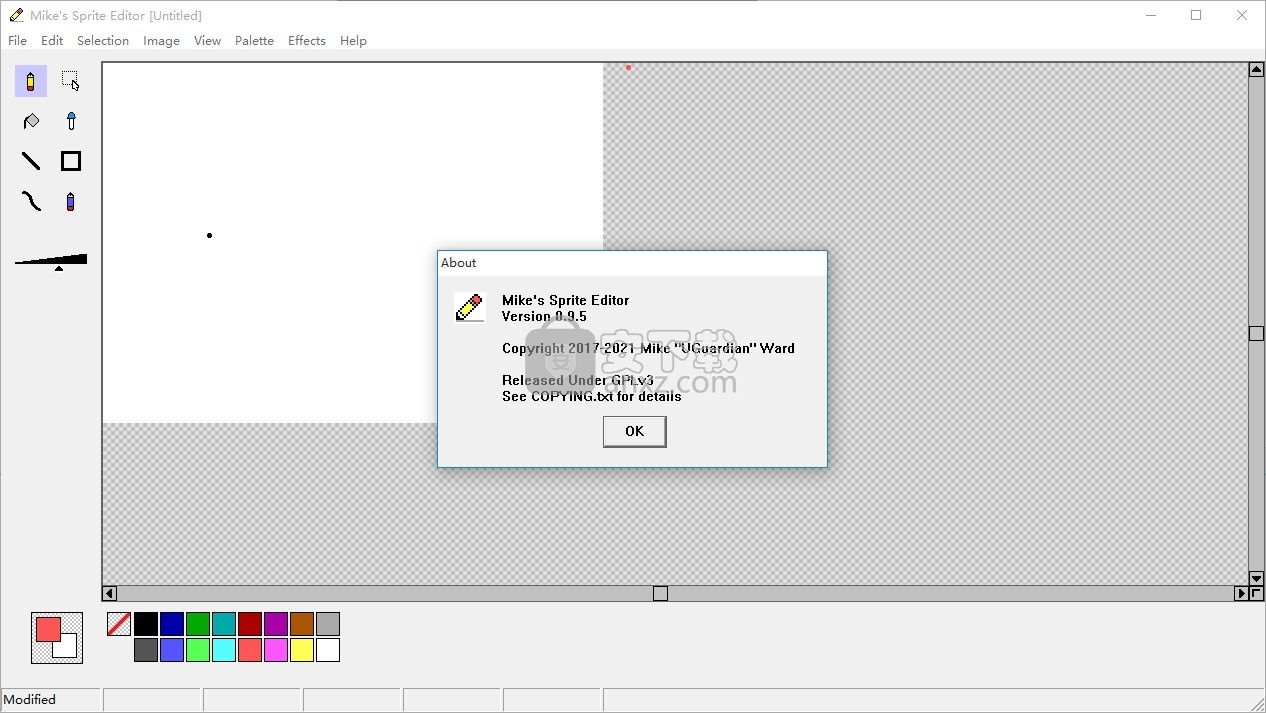Open the Image menu
Viewport: 1266px width, 713px height.
click(161, 41)
